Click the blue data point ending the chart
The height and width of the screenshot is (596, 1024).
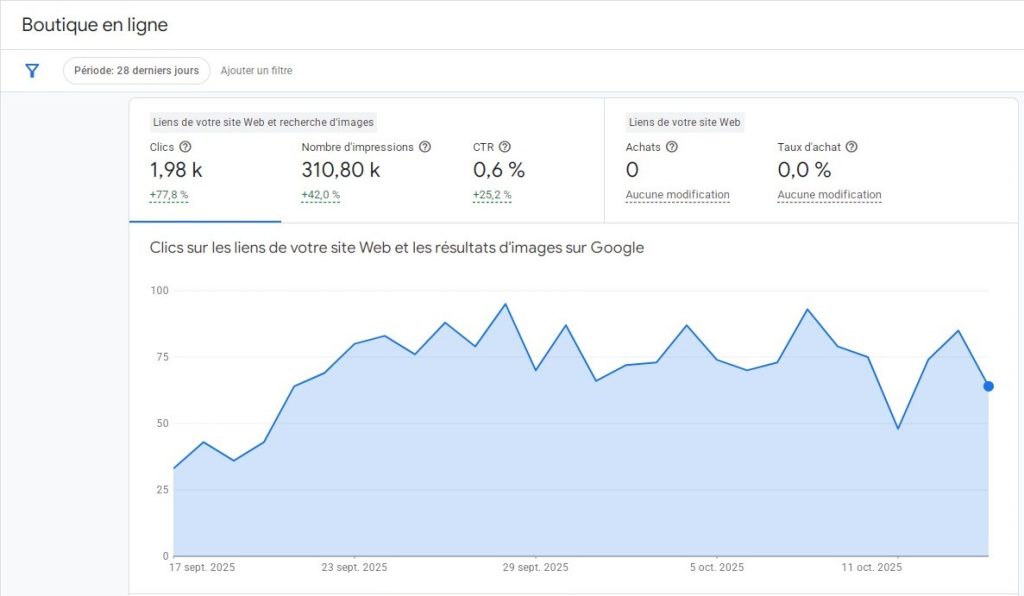[988, 386]
